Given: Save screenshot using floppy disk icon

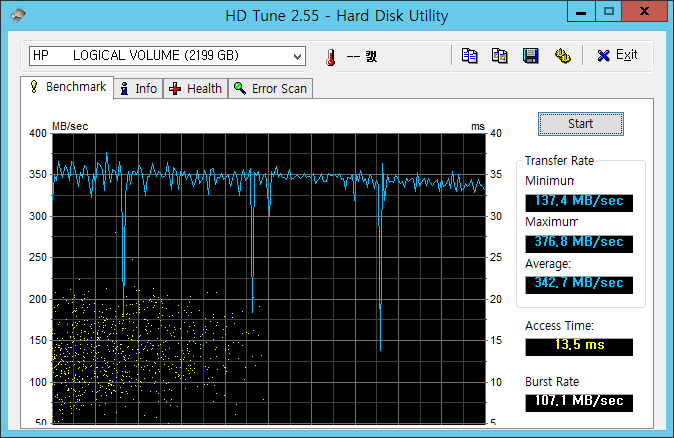Looking at the screenshot, I should [530, 56].
